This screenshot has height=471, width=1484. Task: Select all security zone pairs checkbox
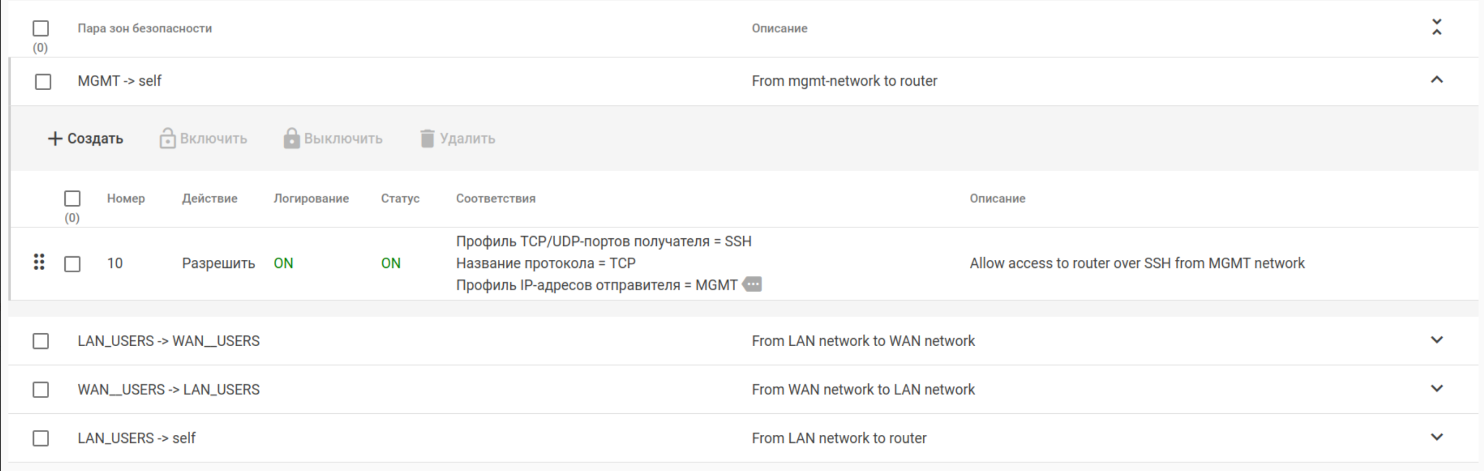41,29
